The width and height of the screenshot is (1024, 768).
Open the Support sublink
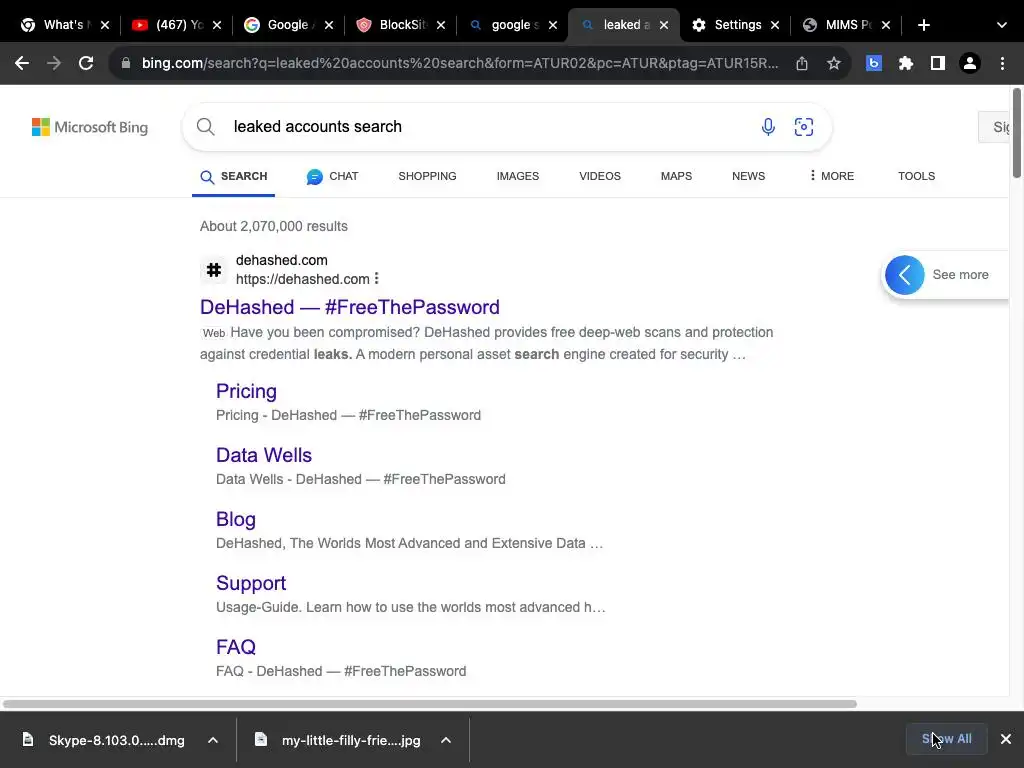[x=251, y=583]
